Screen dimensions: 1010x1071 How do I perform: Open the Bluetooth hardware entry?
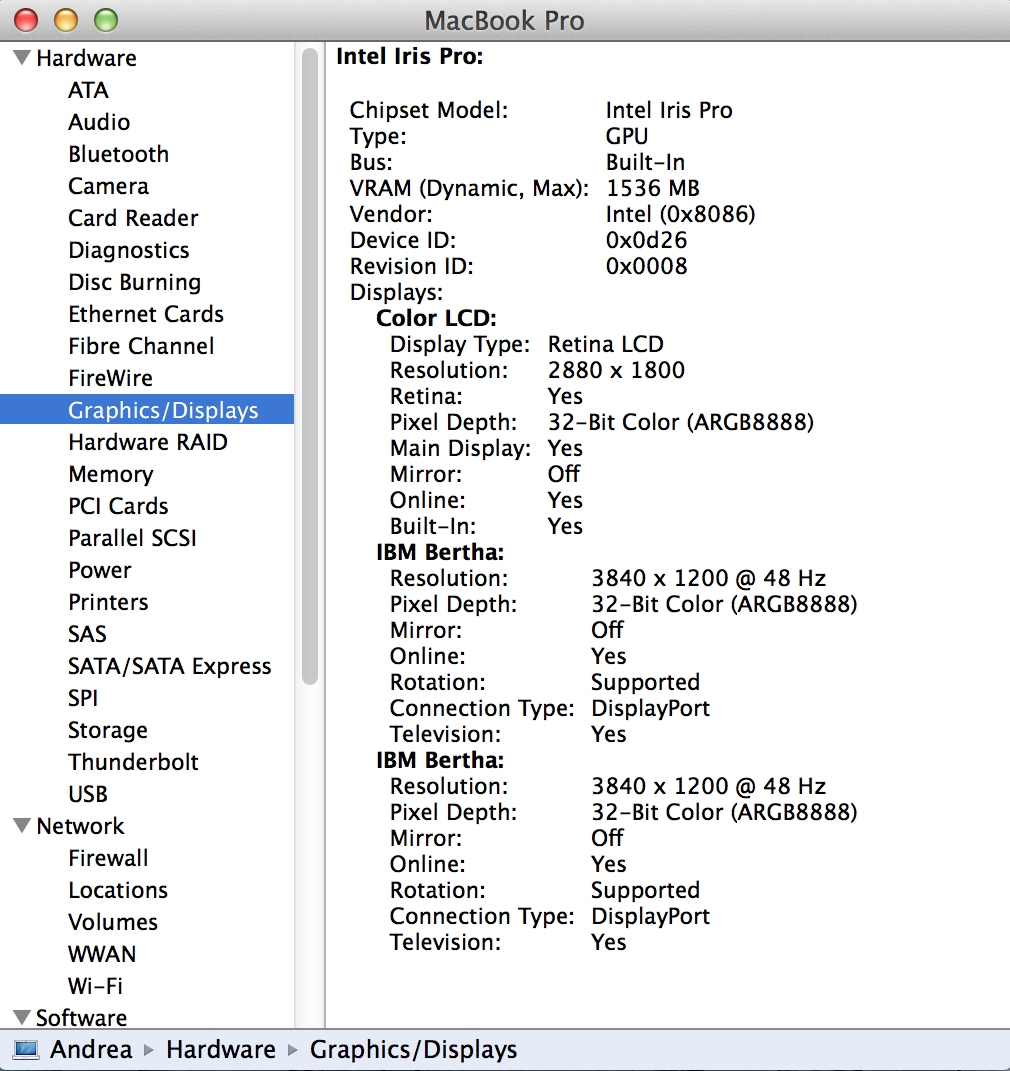pos(118,154)
